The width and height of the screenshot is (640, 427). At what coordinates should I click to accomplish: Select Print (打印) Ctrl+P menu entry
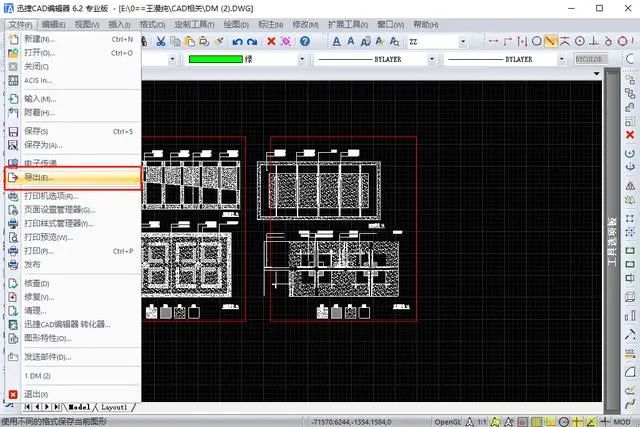pos(73,251)
